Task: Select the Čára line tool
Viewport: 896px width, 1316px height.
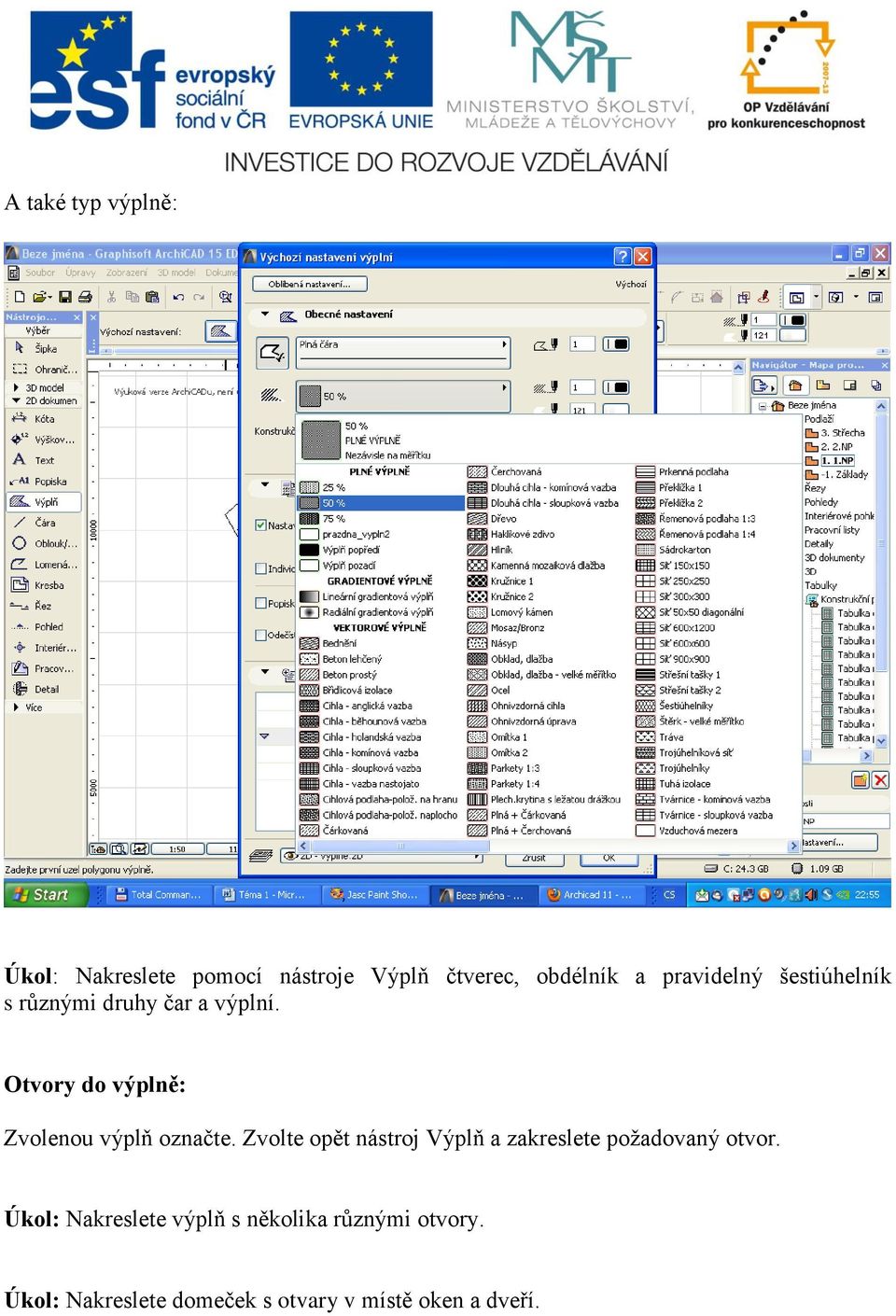Action: coord(44,523)
